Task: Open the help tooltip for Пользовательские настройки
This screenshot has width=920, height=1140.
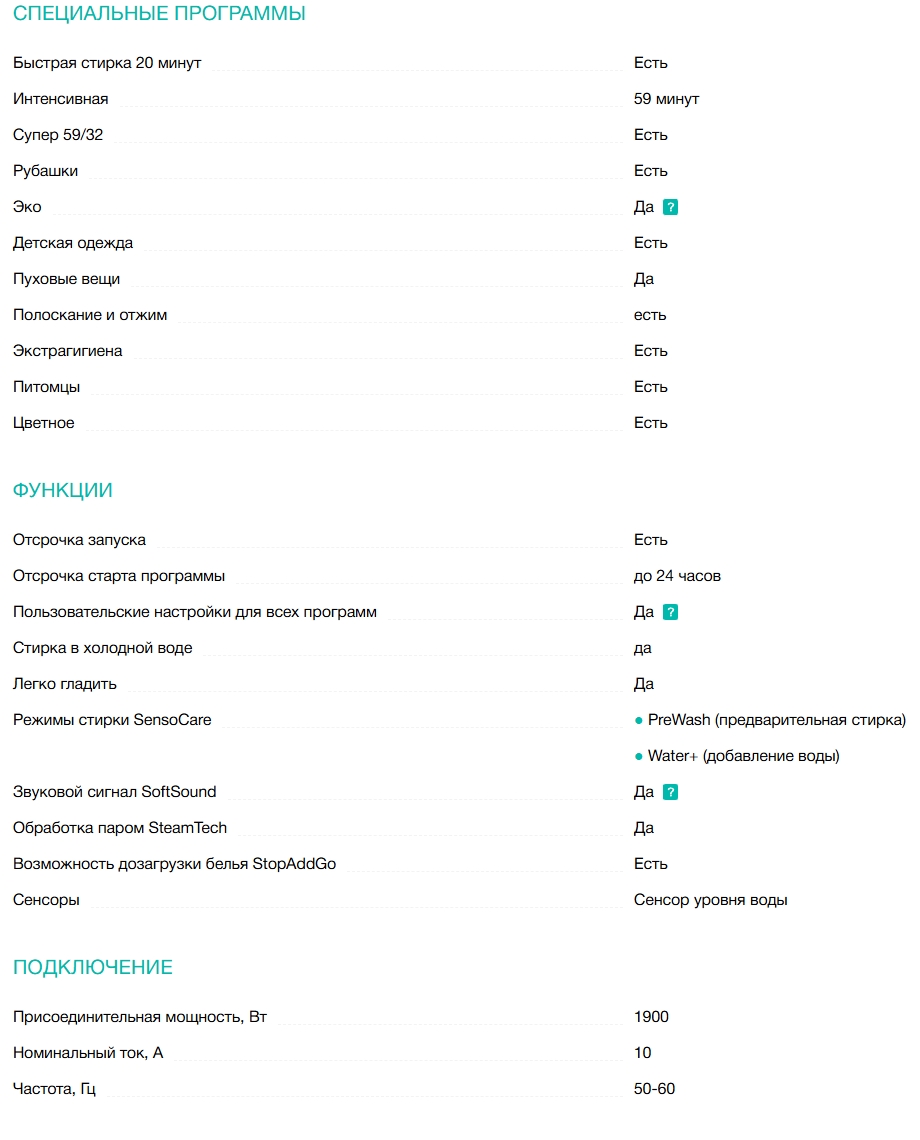Action: [x=671, y=612]
